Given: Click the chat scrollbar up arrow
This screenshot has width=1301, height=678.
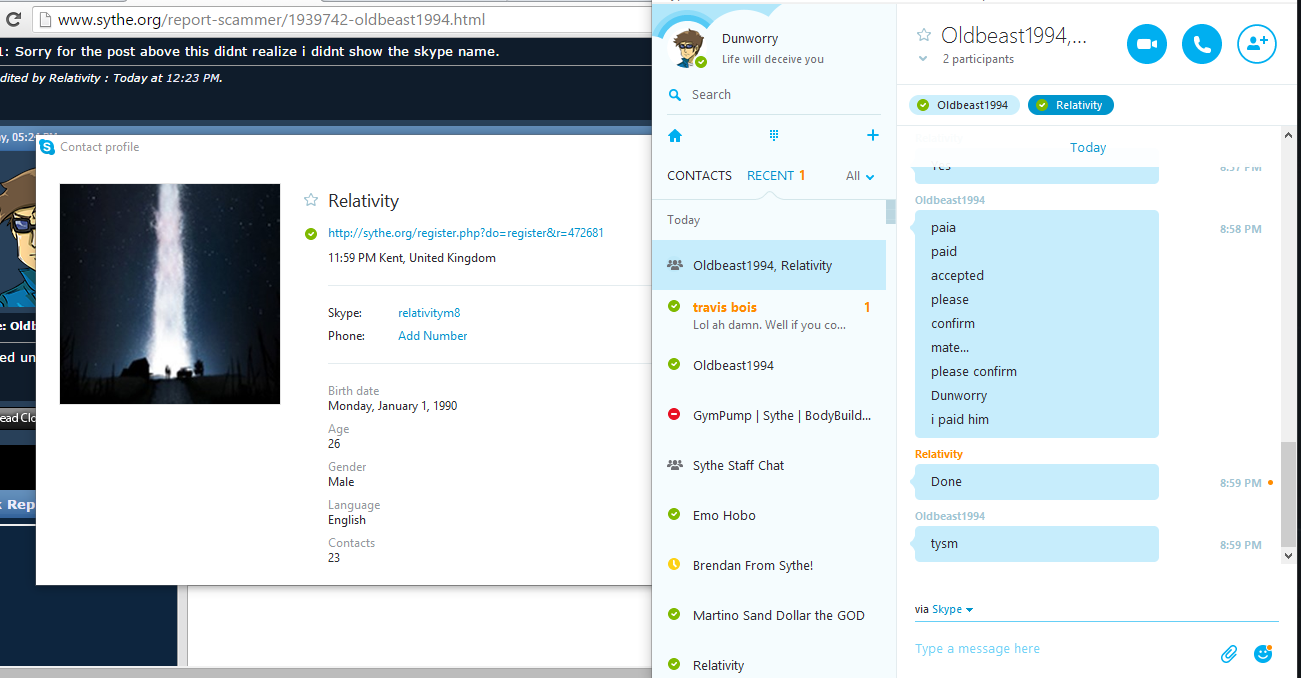Looking at the screenshot, I should point(1288,134).
